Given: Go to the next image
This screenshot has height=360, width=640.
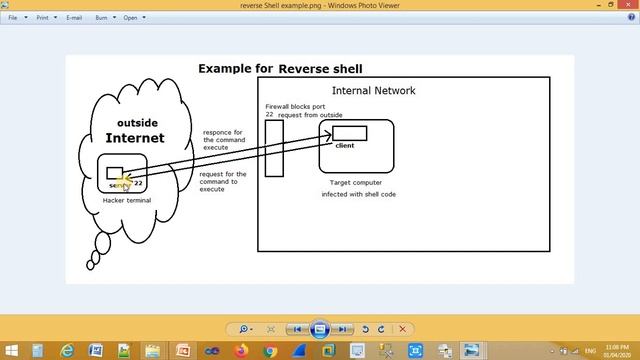Looking at the screenshot, I should 342,329.
